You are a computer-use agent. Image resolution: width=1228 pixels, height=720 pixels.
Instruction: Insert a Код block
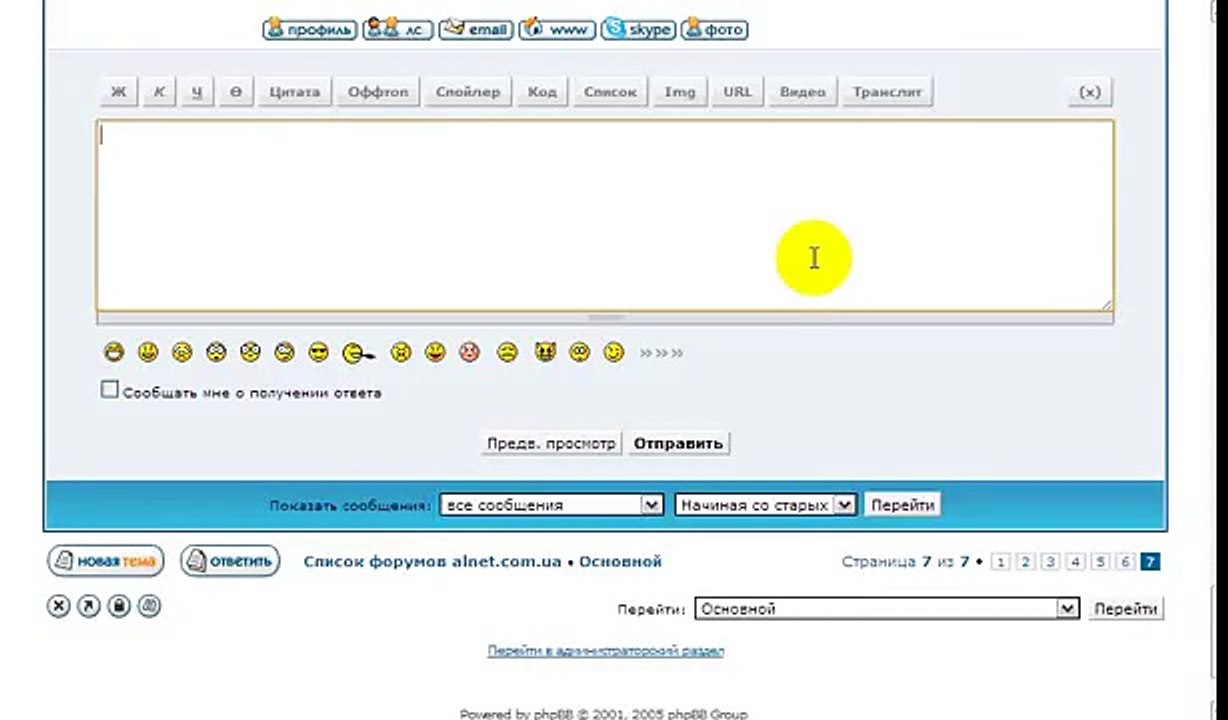coord(541,92)
